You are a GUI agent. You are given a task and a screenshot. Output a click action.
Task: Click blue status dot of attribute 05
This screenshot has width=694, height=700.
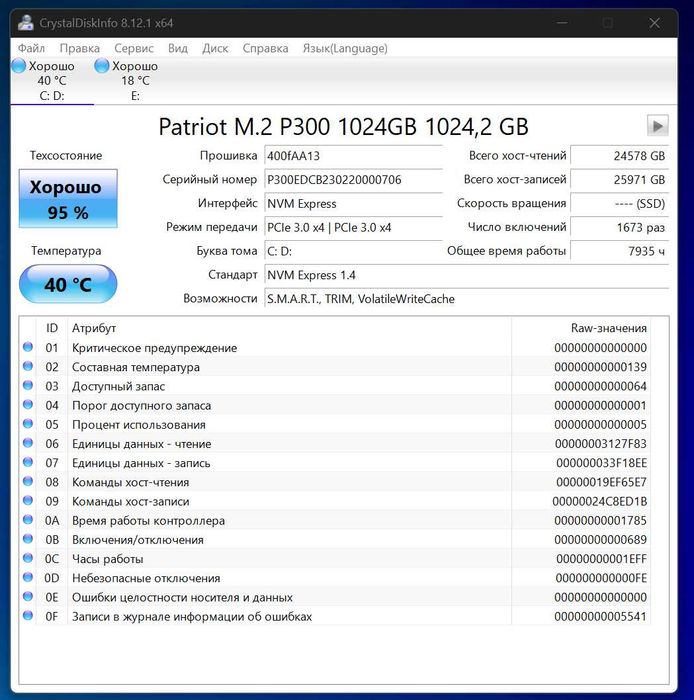(28, 424)
